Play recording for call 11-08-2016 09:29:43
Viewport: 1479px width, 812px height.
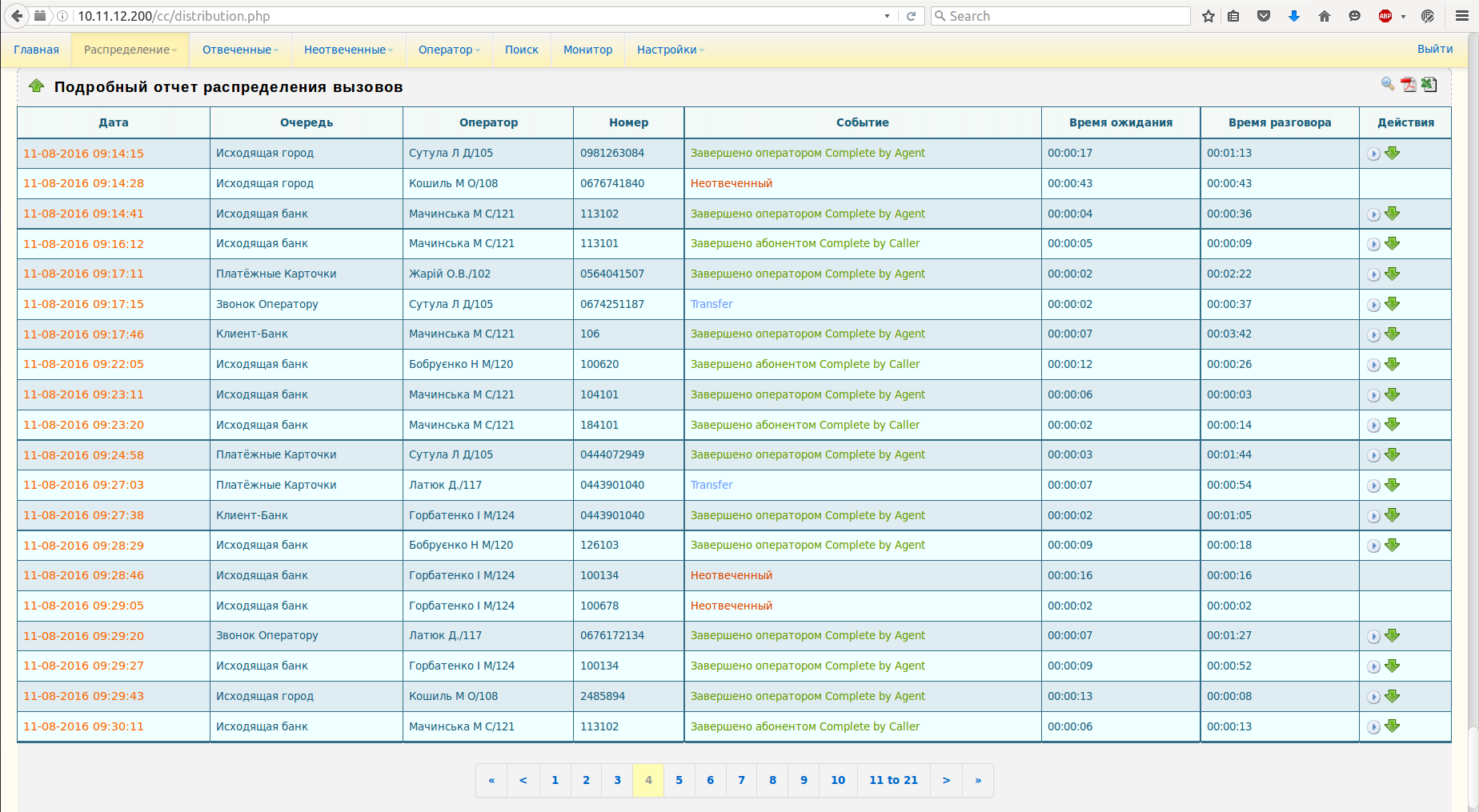click(1373, 697)
